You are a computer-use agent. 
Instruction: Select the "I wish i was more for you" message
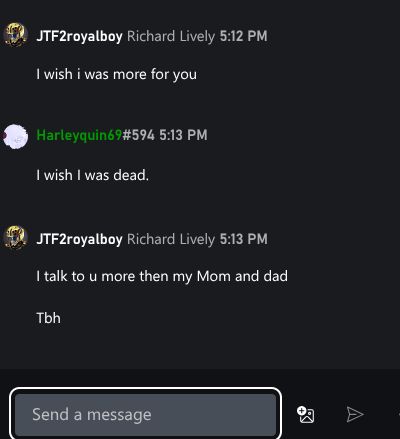116,74
